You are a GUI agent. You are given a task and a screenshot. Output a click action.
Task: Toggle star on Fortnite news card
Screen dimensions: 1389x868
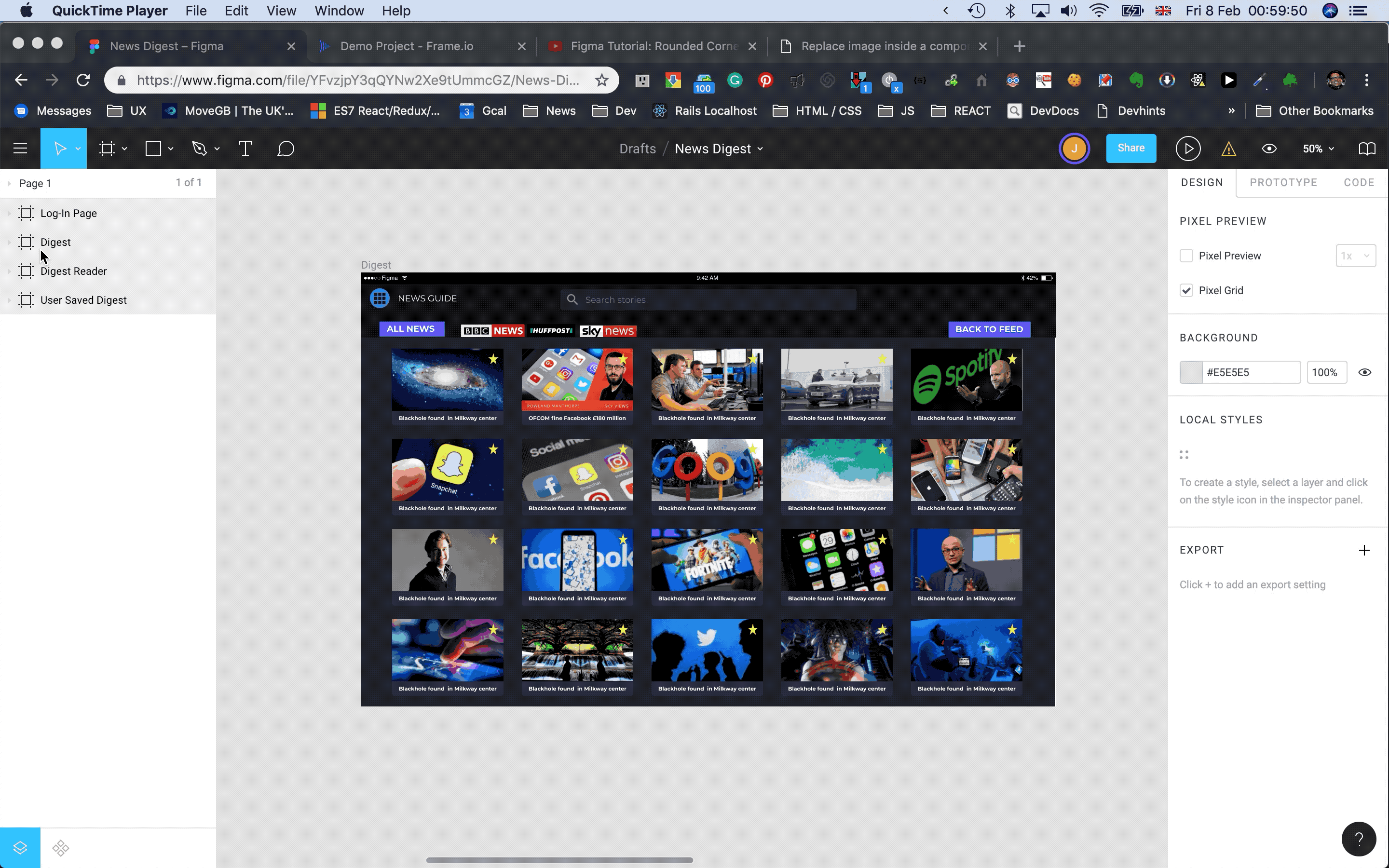pyautogui.click(x=752, y=540)
